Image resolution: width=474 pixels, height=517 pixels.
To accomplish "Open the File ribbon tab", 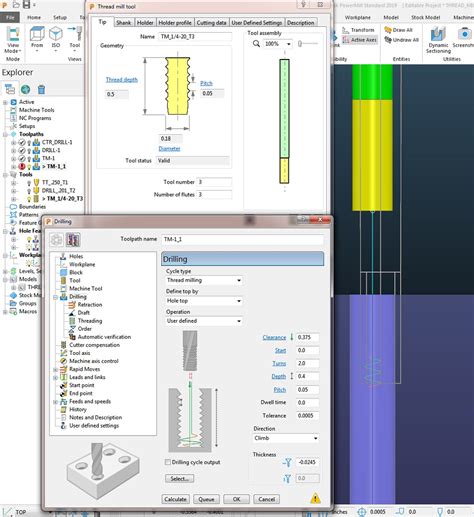I will coord(10,17).
